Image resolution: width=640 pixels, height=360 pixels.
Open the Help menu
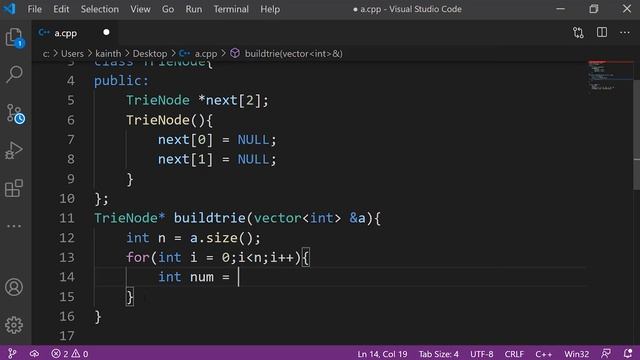point(270,9)
